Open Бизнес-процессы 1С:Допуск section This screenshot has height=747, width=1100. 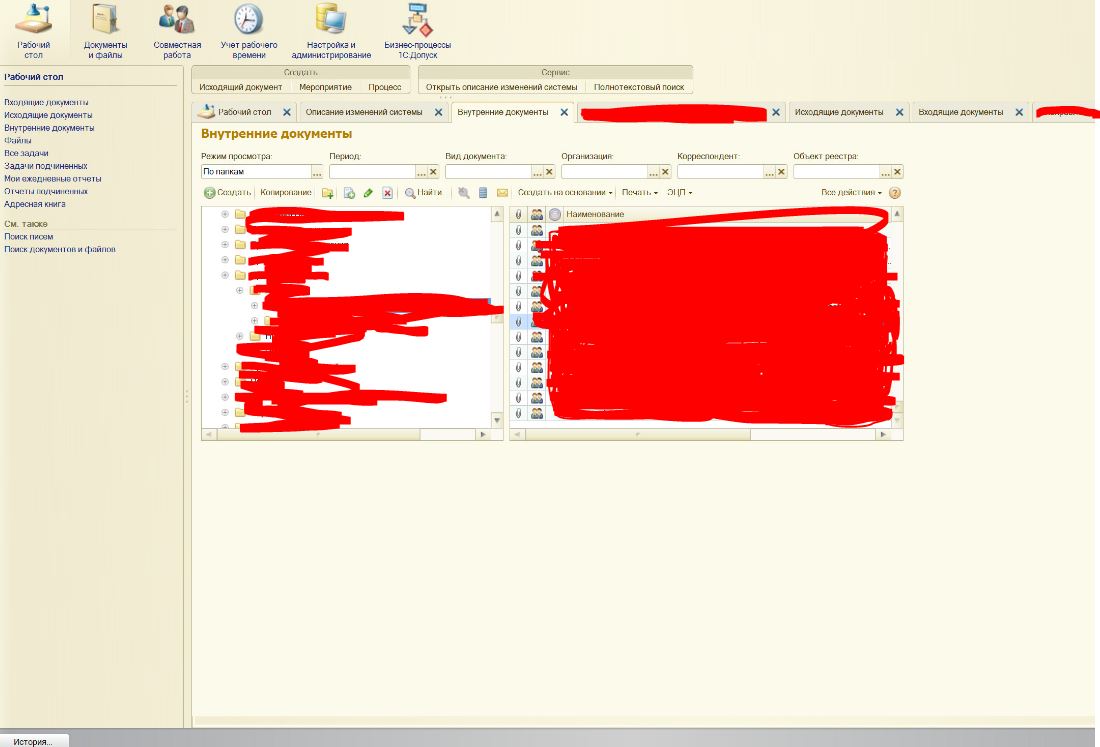click(417, 31)
